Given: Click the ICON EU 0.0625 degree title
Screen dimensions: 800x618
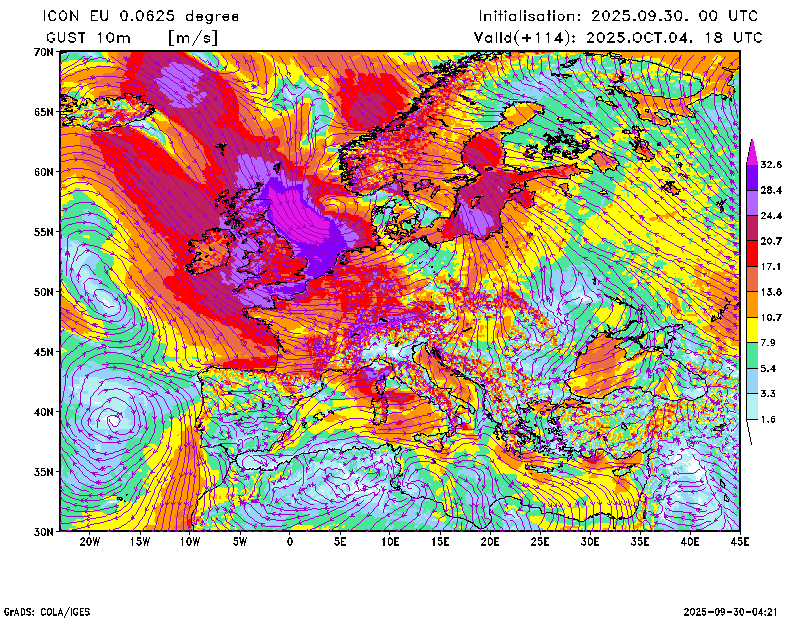Looking at the screenshot, I should coord(142,16).
